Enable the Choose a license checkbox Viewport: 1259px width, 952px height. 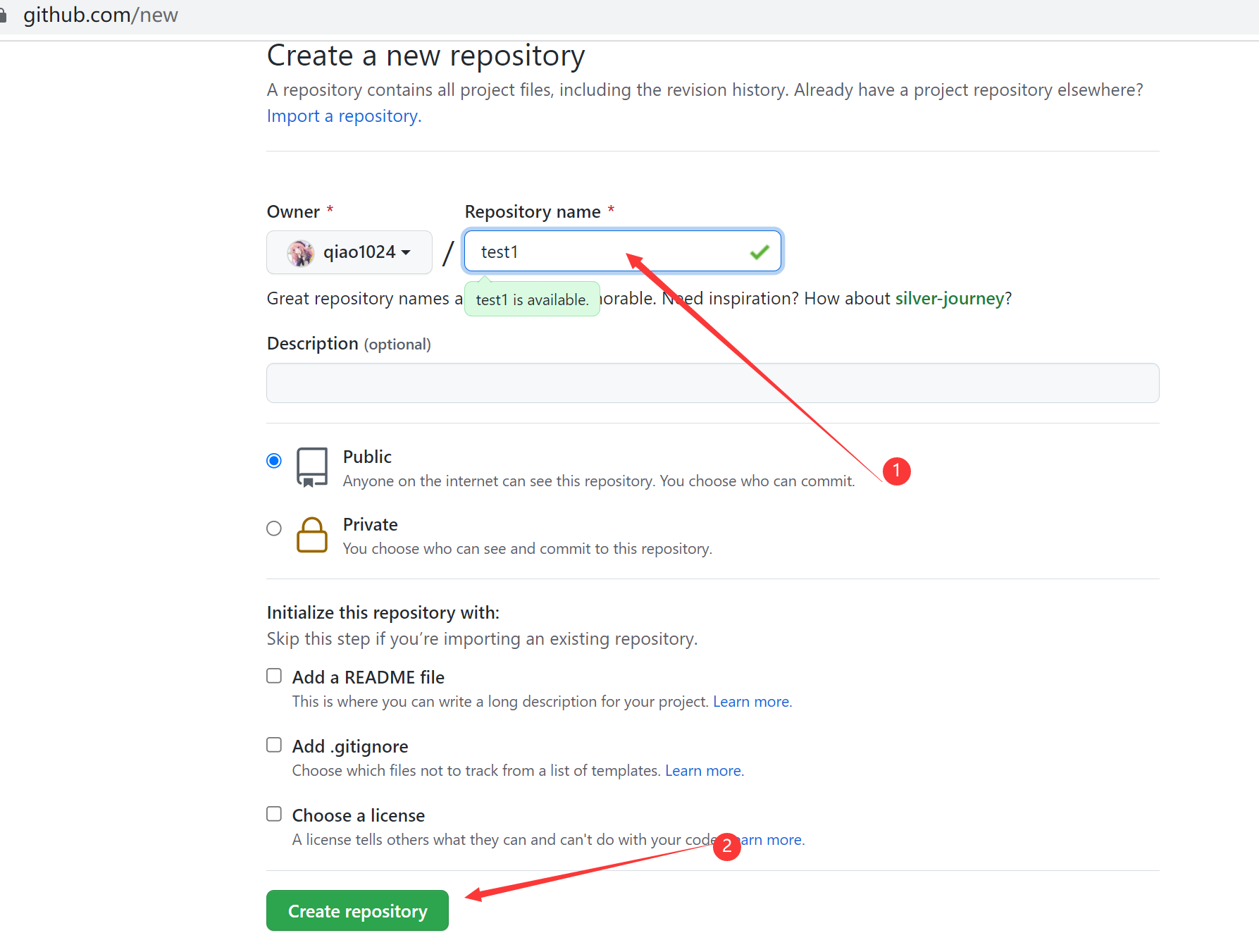pyautogui.click(x=274, y=814)
